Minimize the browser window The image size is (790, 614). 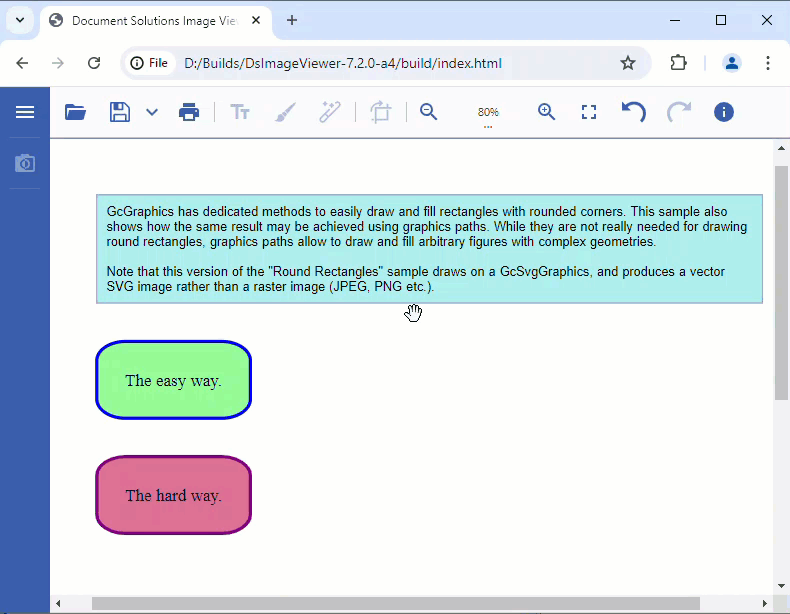pos(675,20)
